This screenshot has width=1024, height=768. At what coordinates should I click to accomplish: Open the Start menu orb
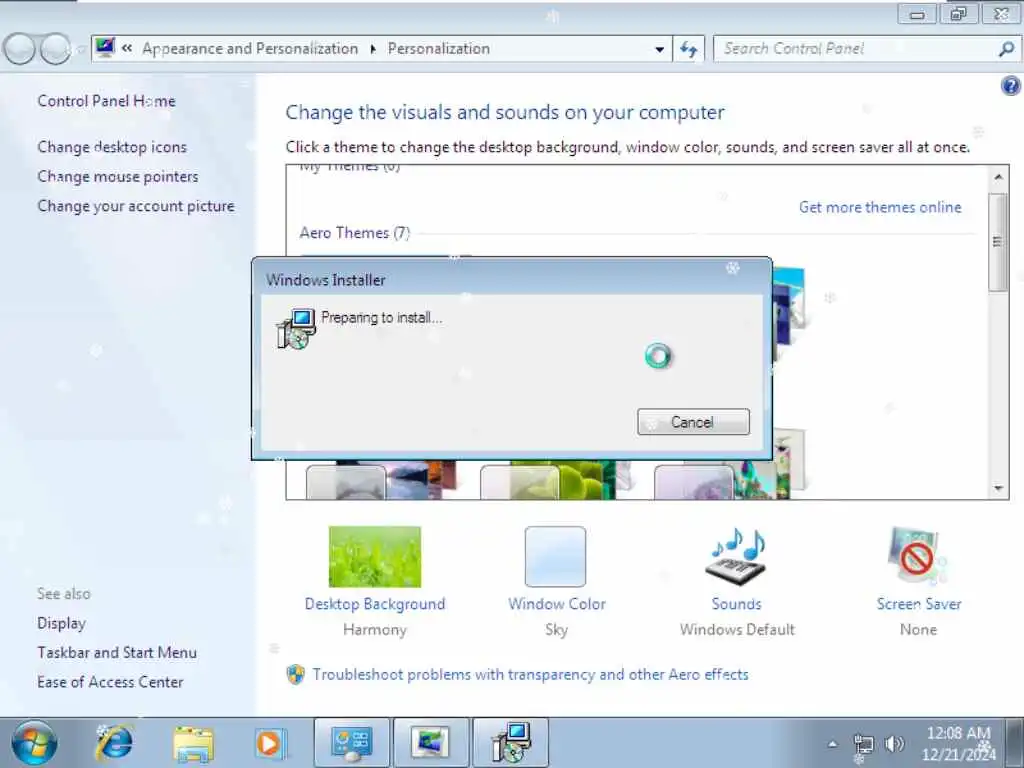(x=34, y=743)
